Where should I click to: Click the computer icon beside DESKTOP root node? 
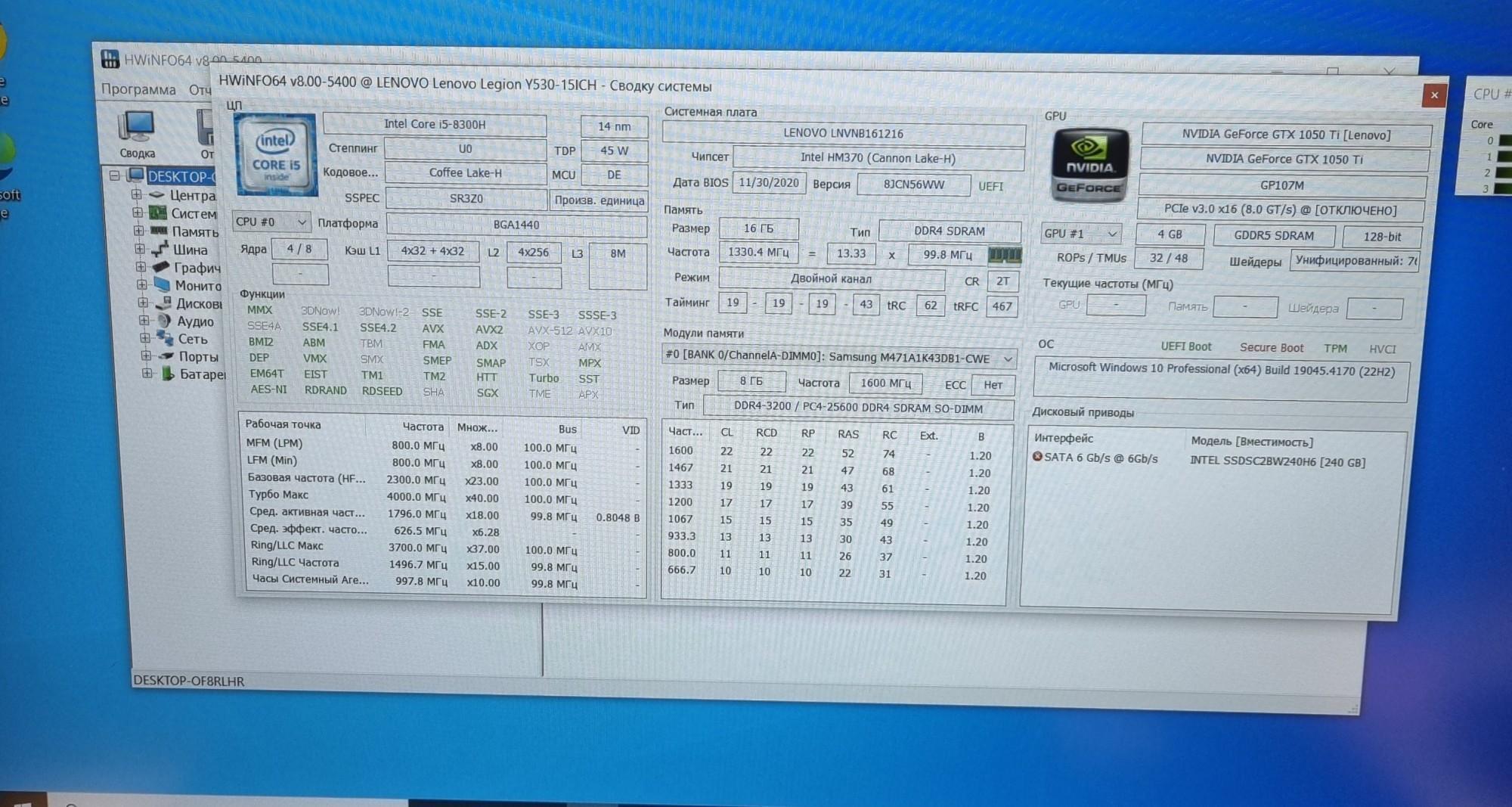click(136, 175)
